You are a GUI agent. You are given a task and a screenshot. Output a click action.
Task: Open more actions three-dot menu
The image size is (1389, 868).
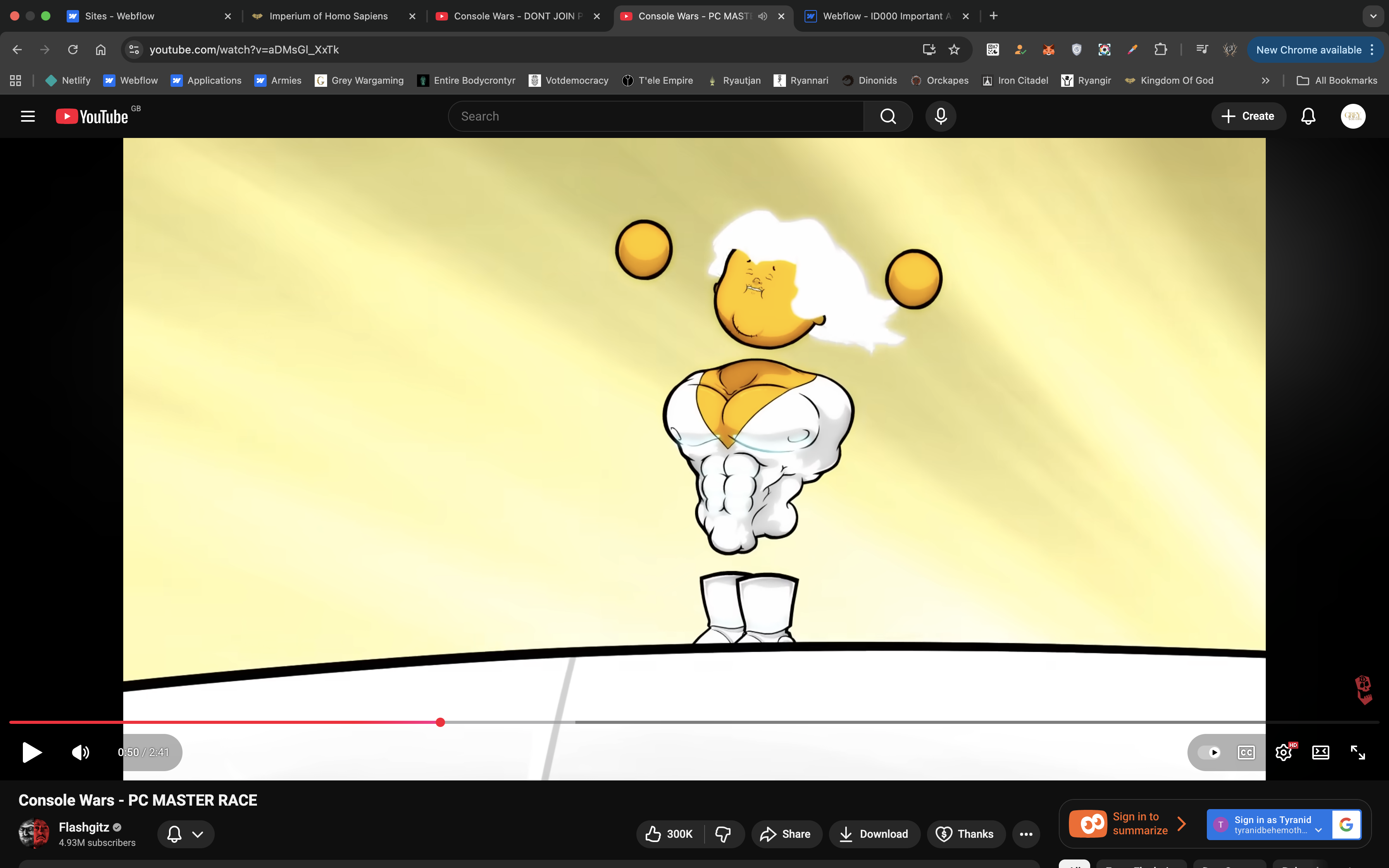(x=1026, y=834)
